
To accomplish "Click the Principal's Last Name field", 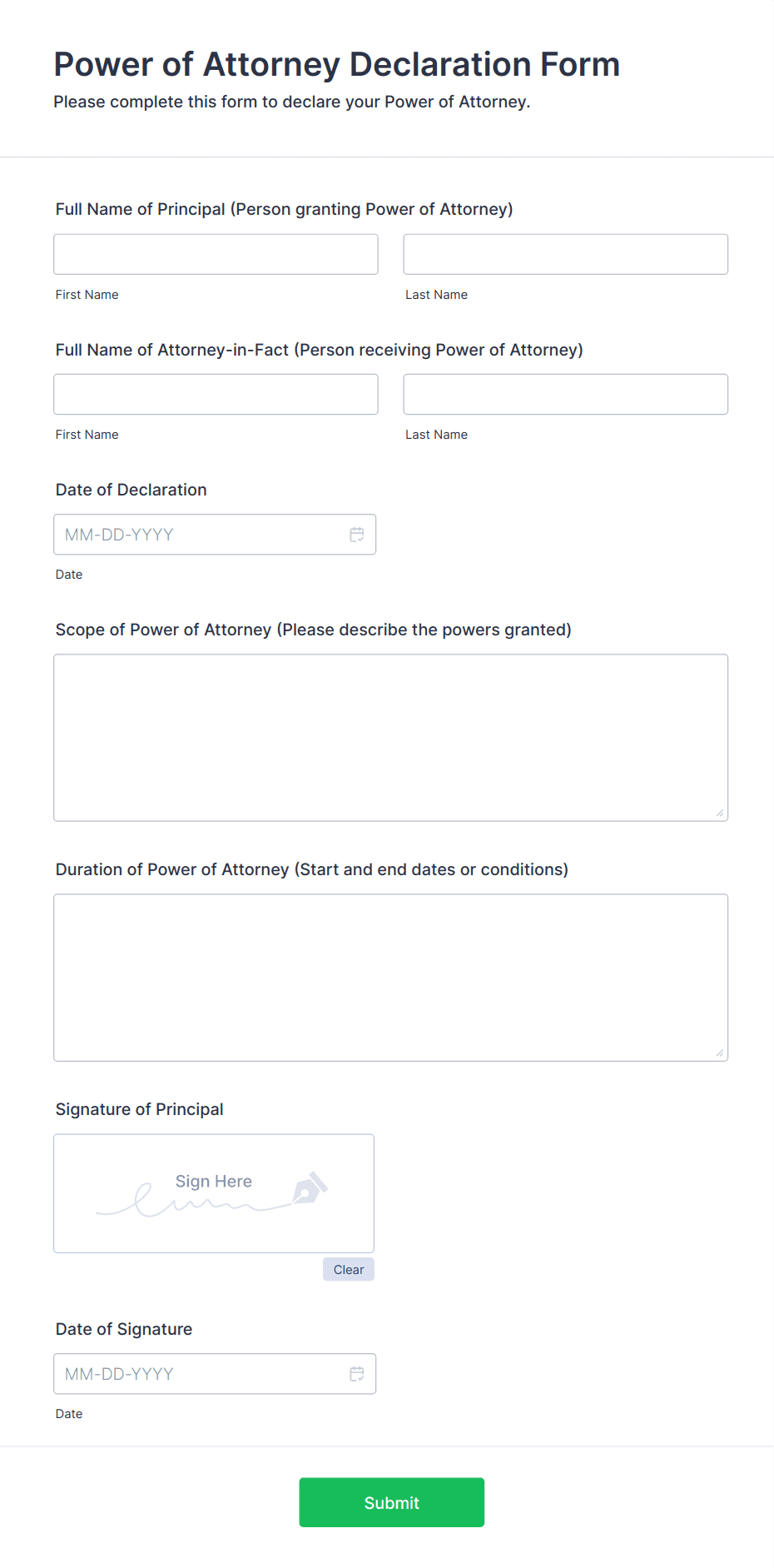I will click(x=565, y=254).
